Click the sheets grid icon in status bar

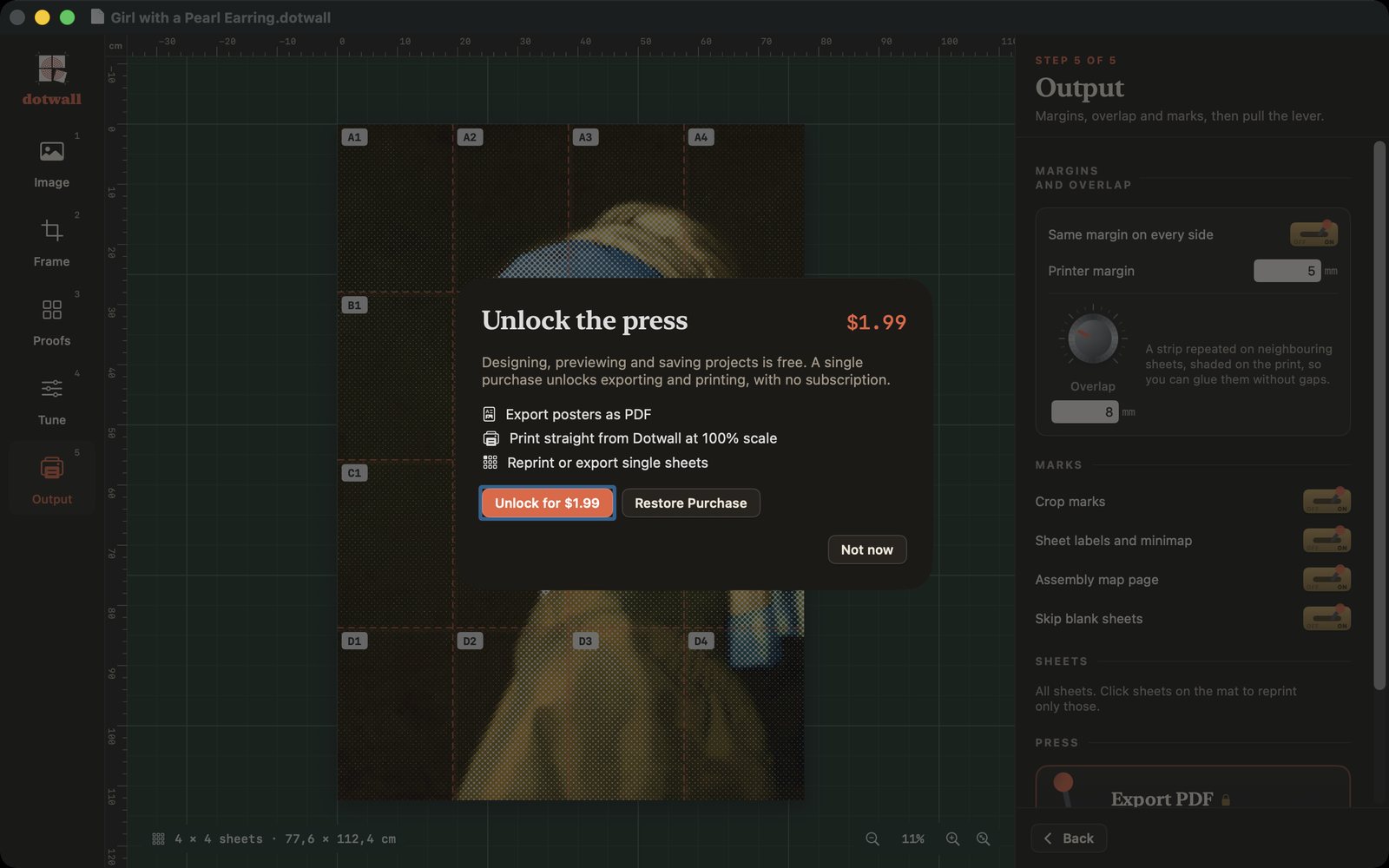158,838
